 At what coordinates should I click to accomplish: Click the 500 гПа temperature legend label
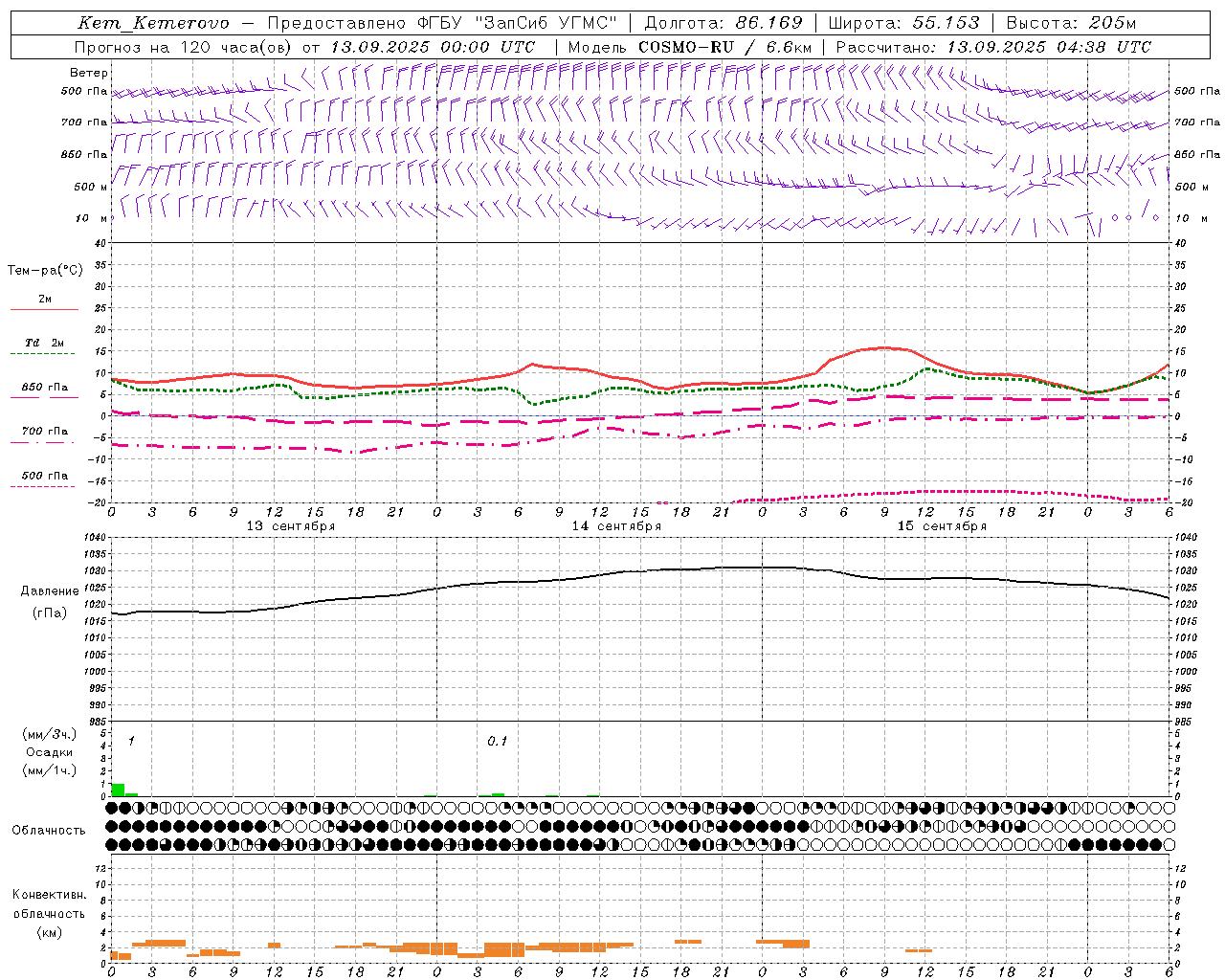click(45, 476)
